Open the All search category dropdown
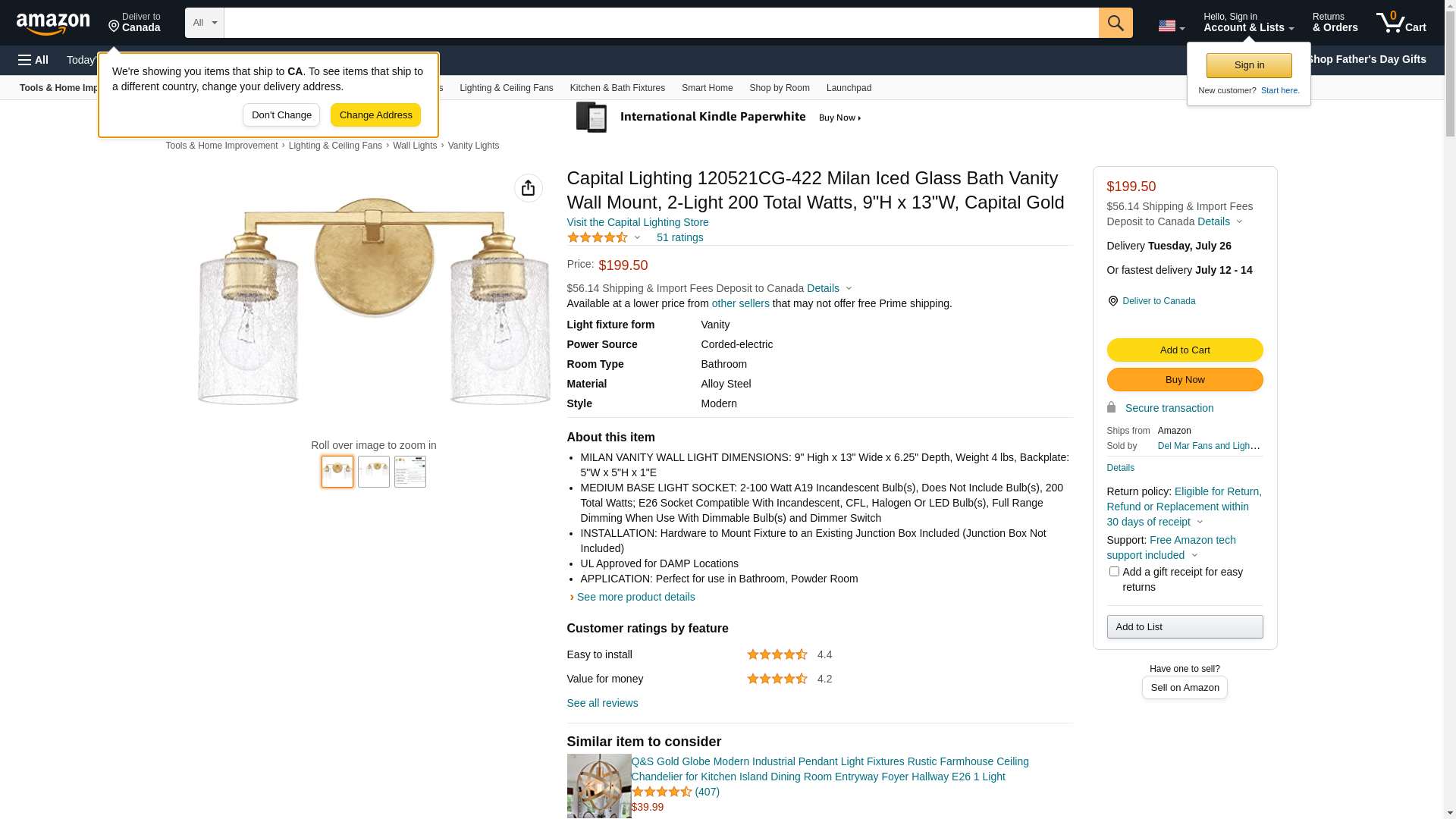 (204, 23)
